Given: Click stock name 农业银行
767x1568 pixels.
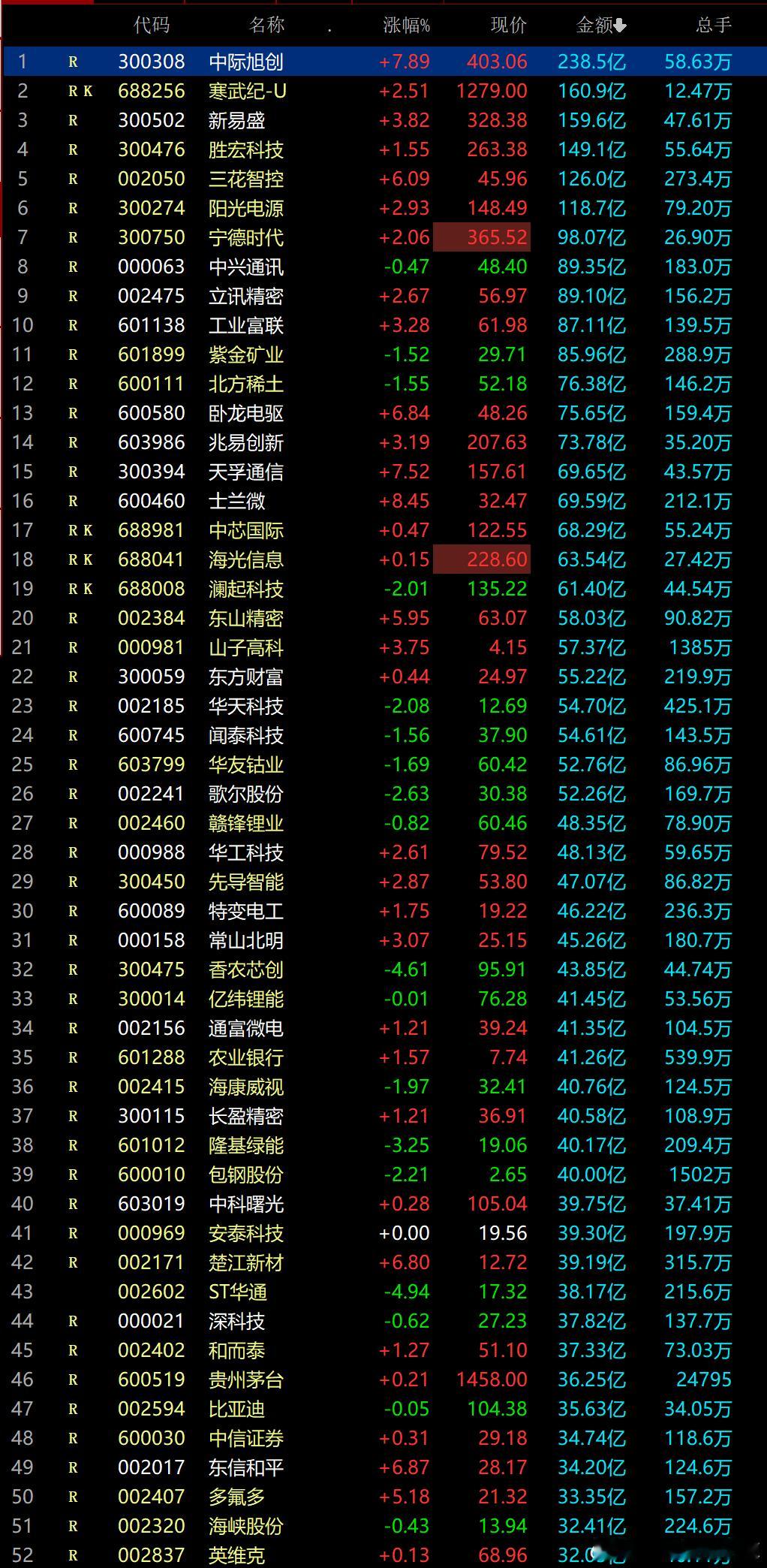Looking at the screenshot, I should pyautogui.click(x=246, y=1057).
